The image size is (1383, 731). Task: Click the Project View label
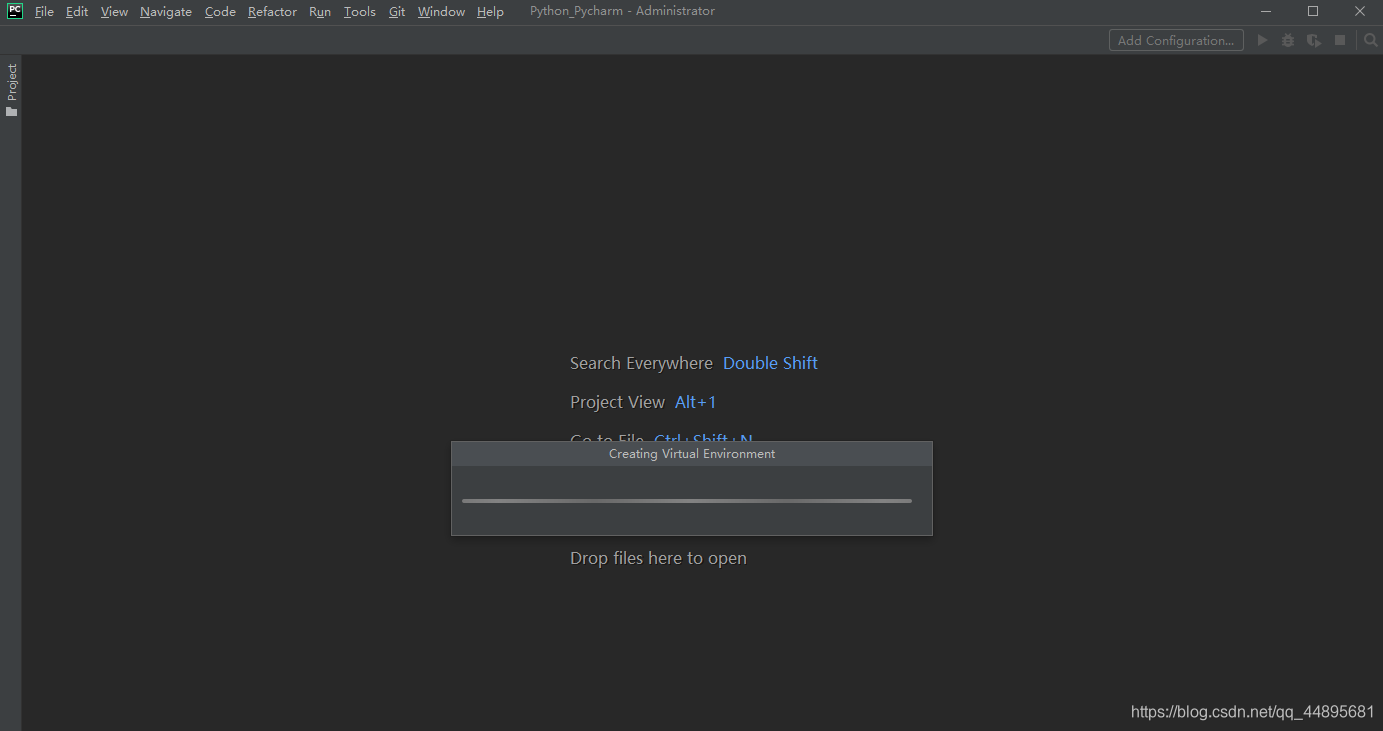[617, 402]
